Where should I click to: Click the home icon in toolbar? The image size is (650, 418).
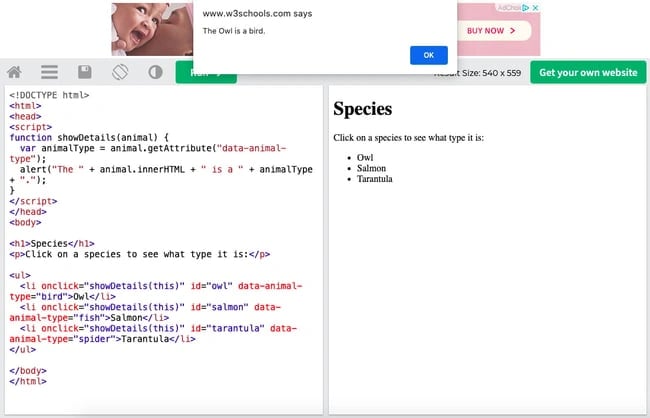tap(15, 72)
